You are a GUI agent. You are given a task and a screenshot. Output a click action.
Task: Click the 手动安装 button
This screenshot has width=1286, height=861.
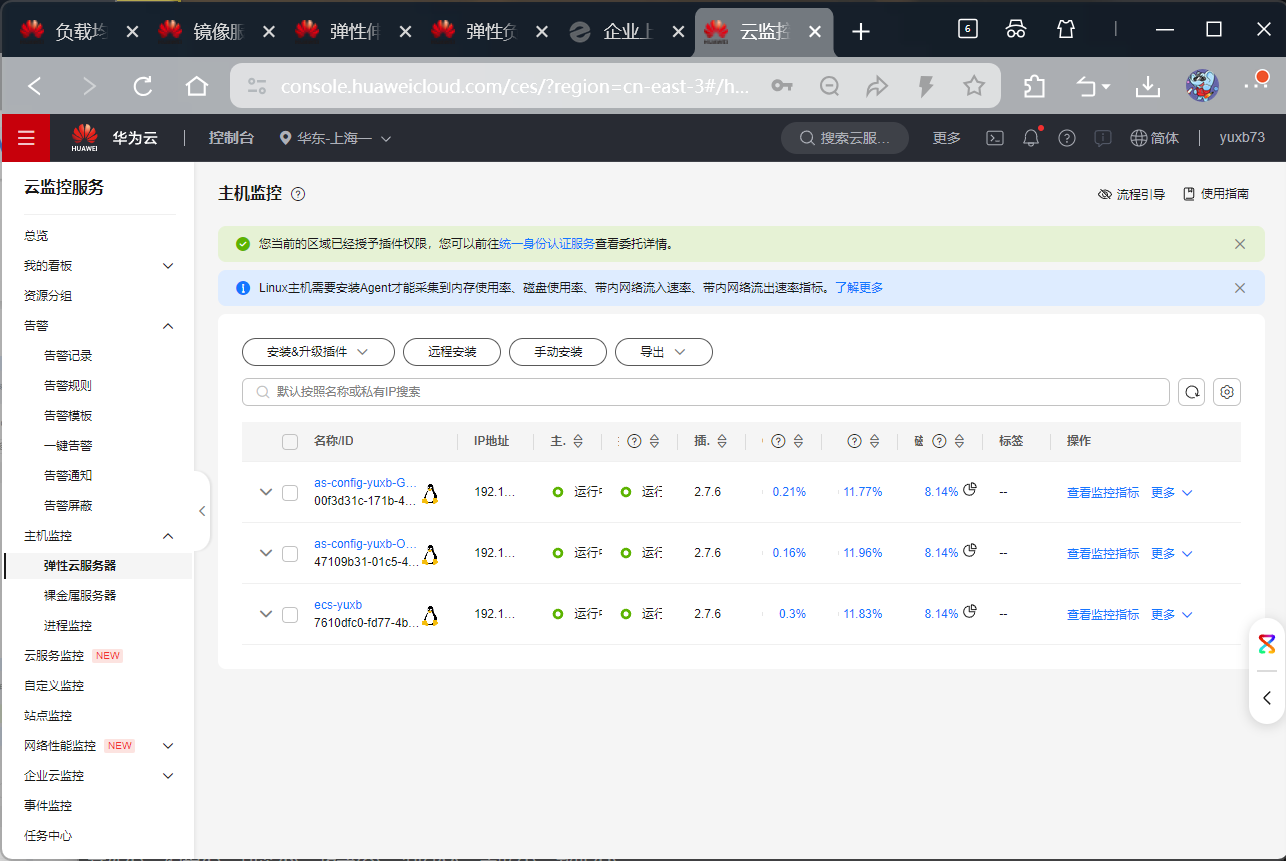click(558, 352)
